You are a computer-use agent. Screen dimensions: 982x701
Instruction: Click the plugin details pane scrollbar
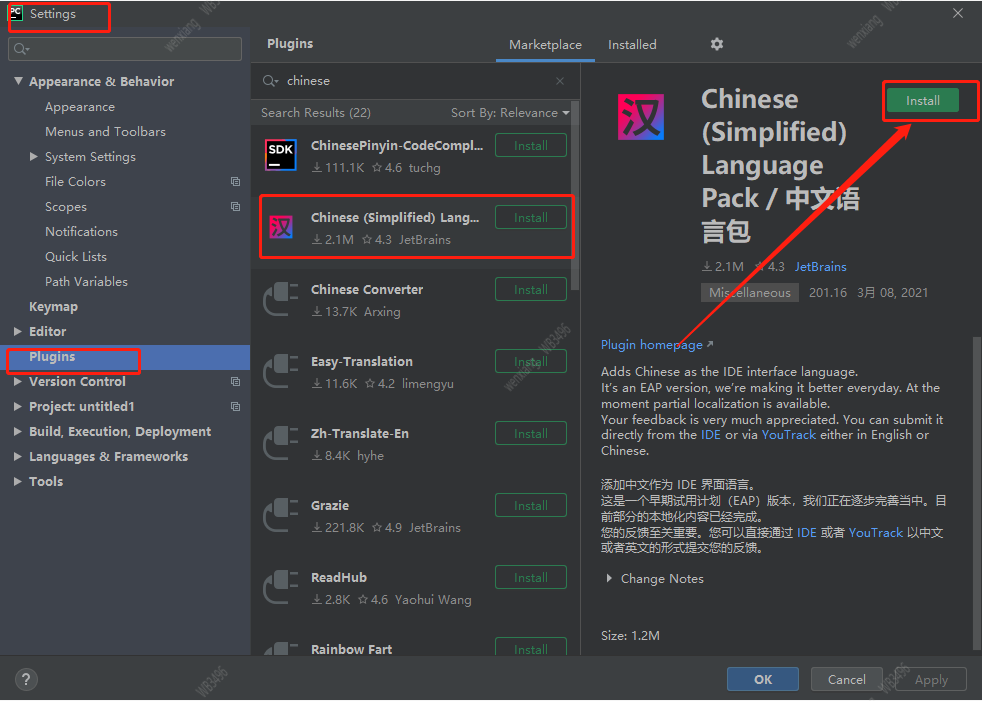pos(976,493)
